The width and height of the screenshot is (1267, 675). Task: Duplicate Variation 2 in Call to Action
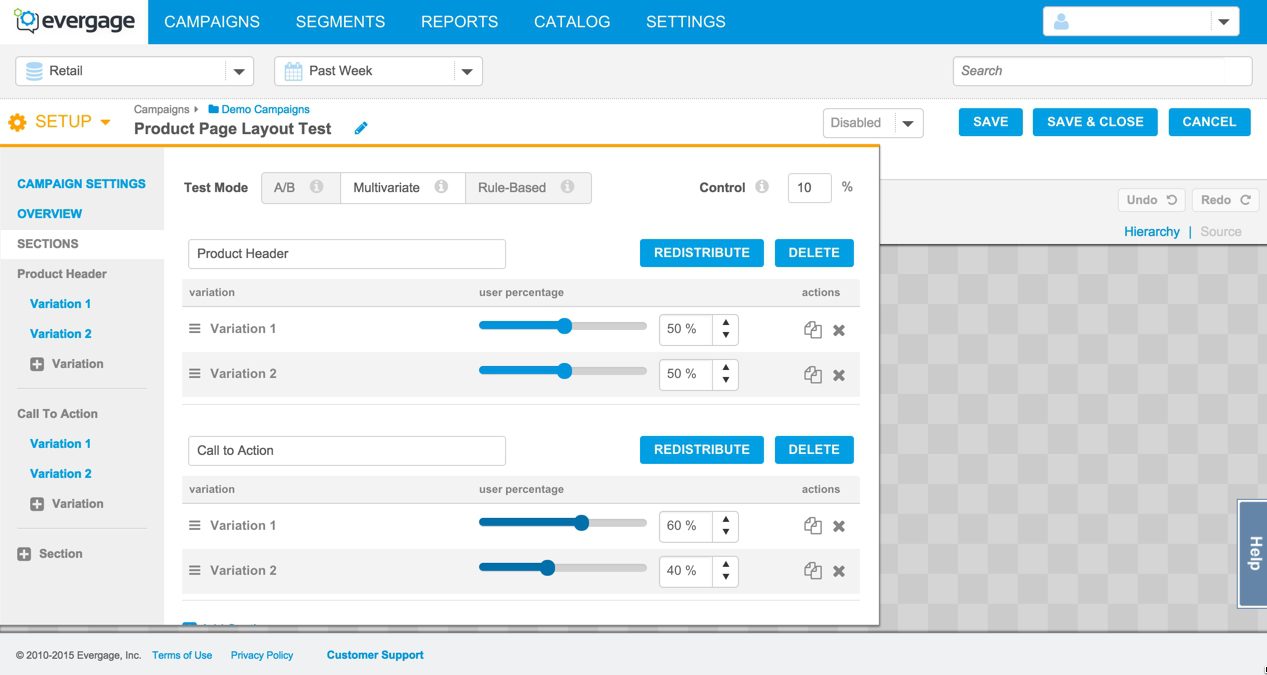[813, 571]
